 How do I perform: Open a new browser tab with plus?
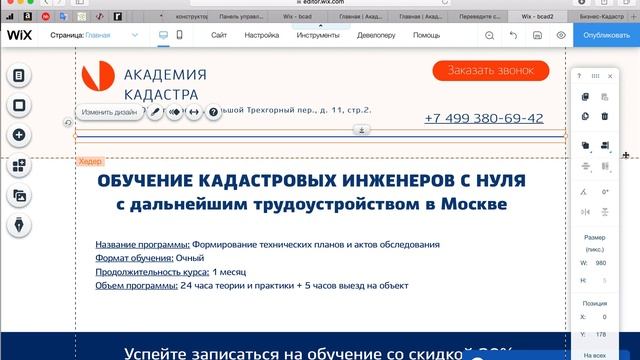pos(634,17)
